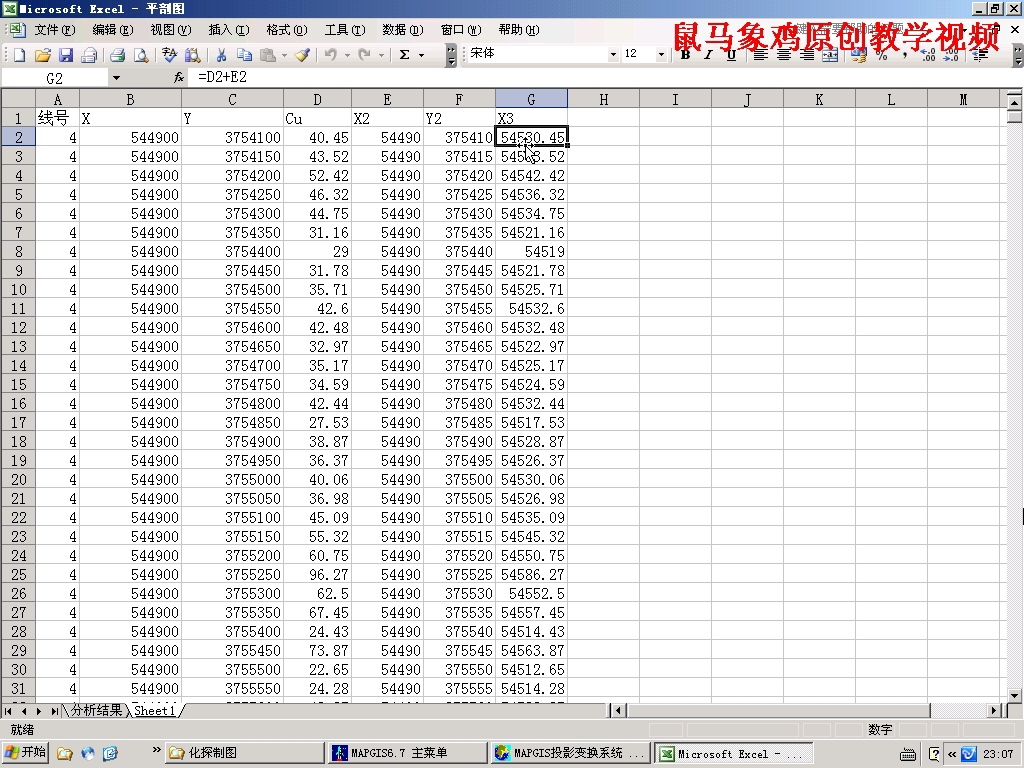Paste using the clipboard icon

coord(268,56)
